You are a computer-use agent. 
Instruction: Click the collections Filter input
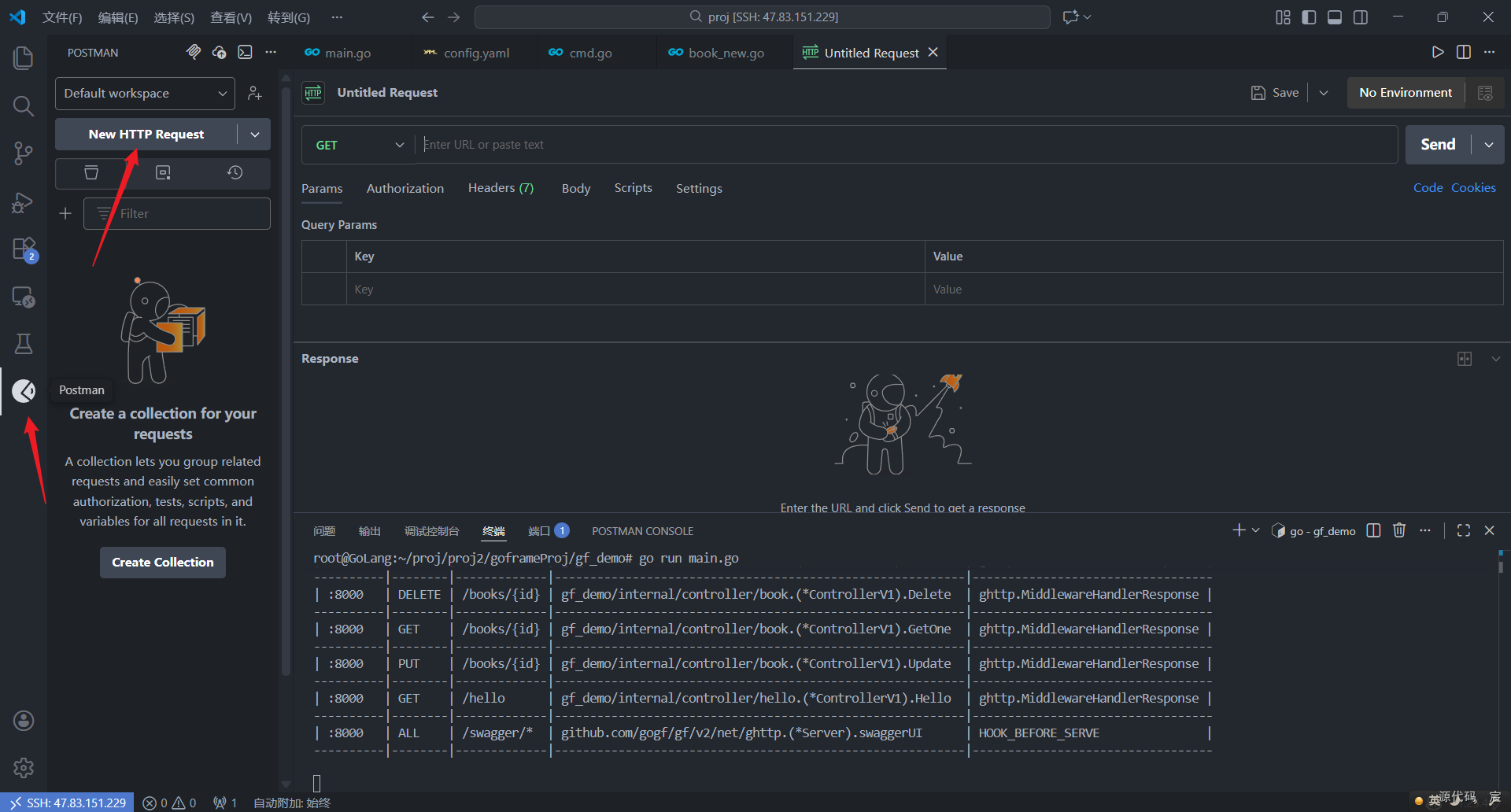pyautogui.click(x=177, y=213)
